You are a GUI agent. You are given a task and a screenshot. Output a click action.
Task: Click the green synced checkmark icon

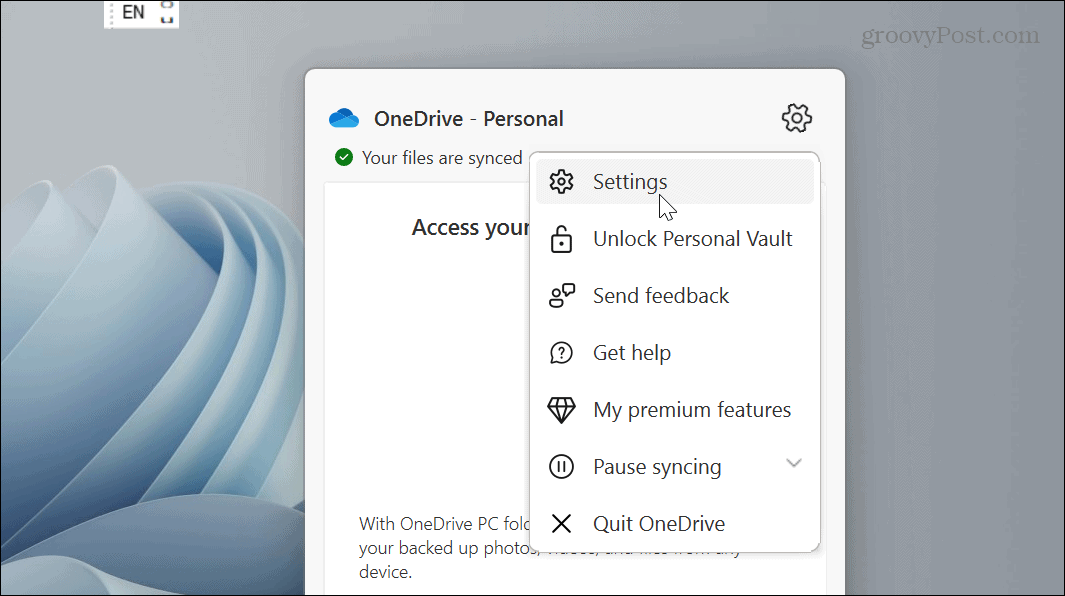click(344, 158)
